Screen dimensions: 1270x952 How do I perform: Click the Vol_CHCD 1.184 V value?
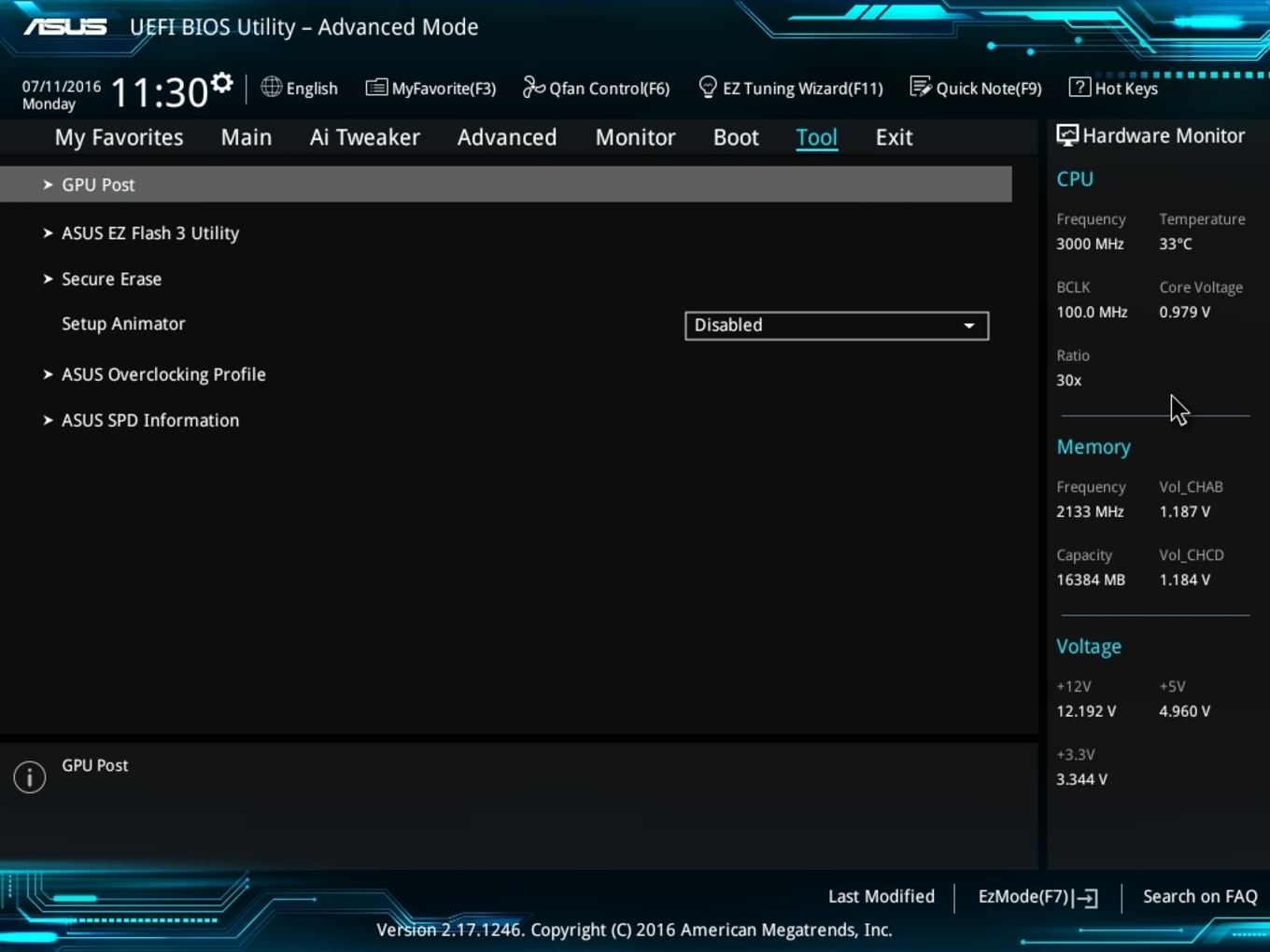click(1185, 580)
